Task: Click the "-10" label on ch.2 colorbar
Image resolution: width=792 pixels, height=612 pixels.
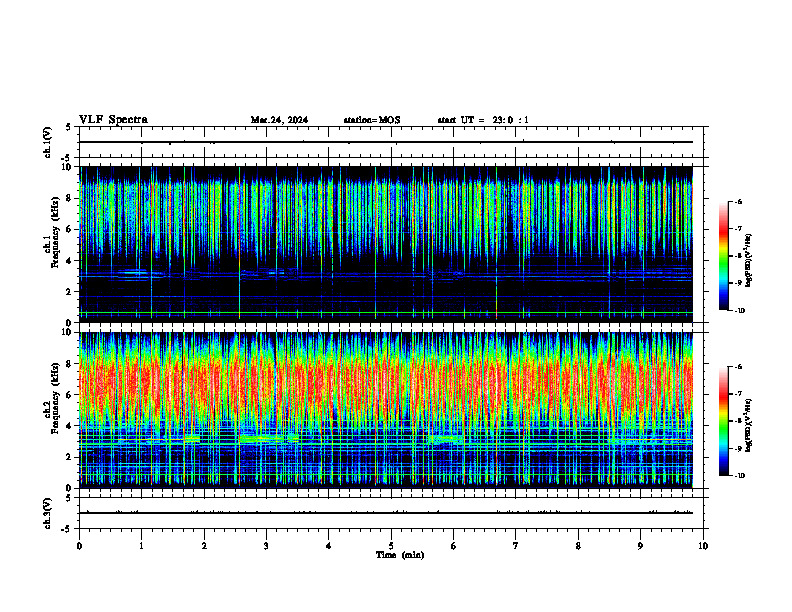Action: click(739, 476)
